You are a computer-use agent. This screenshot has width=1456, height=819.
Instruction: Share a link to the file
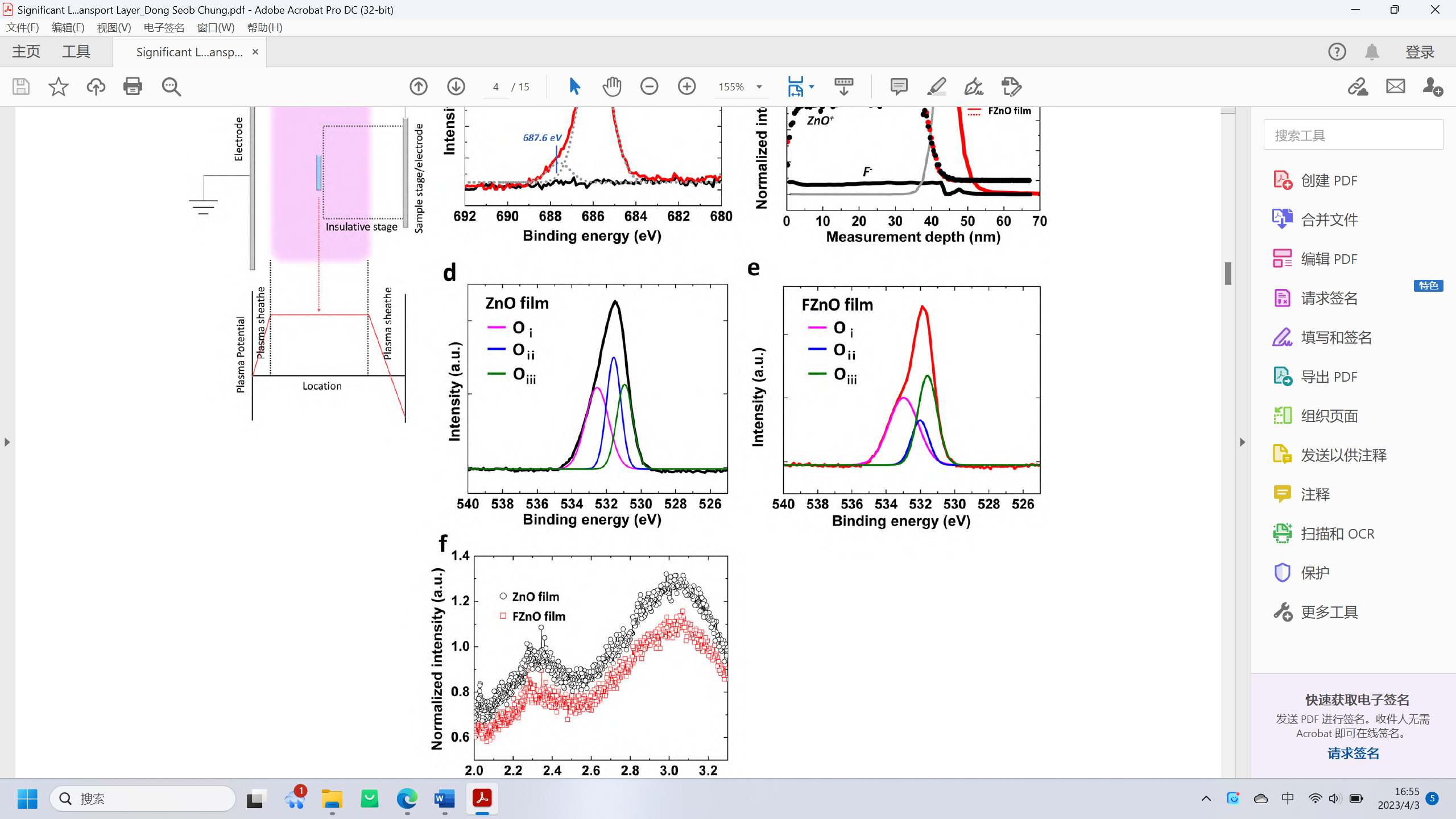click(1358, 86)
